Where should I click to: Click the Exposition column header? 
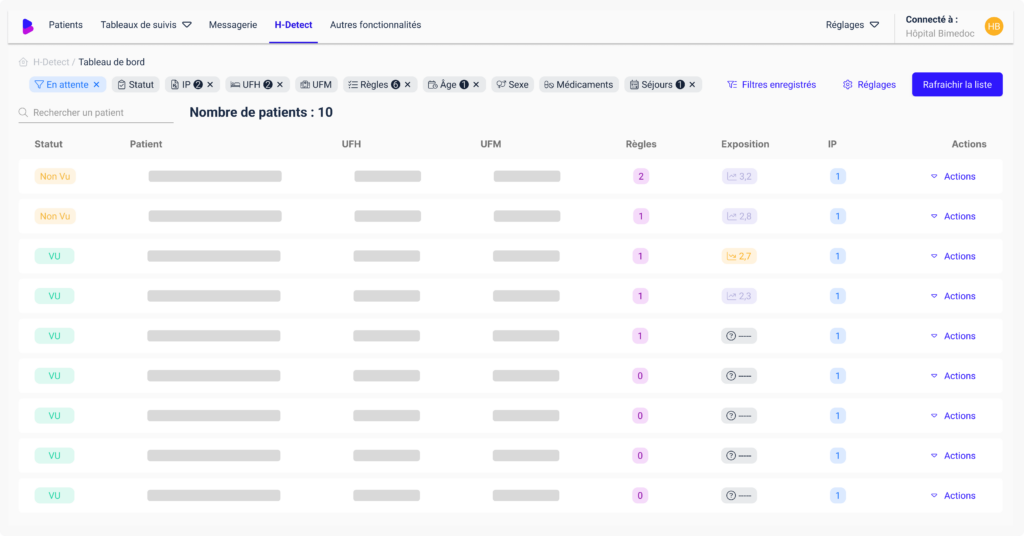(x=745, y=144)
